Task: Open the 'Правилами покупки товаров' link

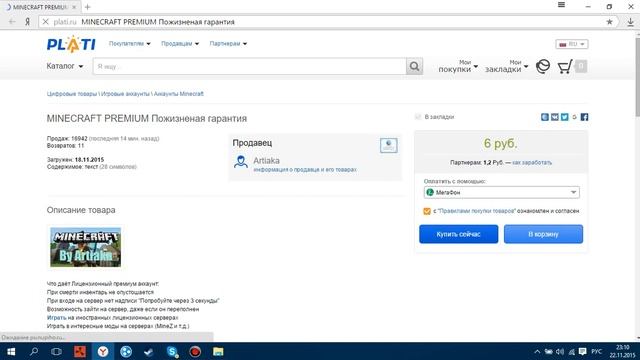Action: (476, 211)
